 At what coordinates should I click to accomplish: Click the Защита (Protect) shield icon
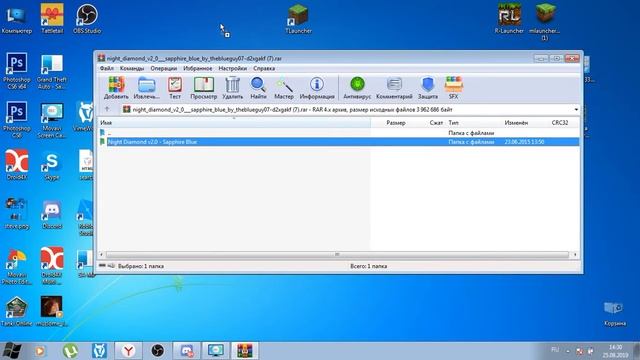(428, 88)
